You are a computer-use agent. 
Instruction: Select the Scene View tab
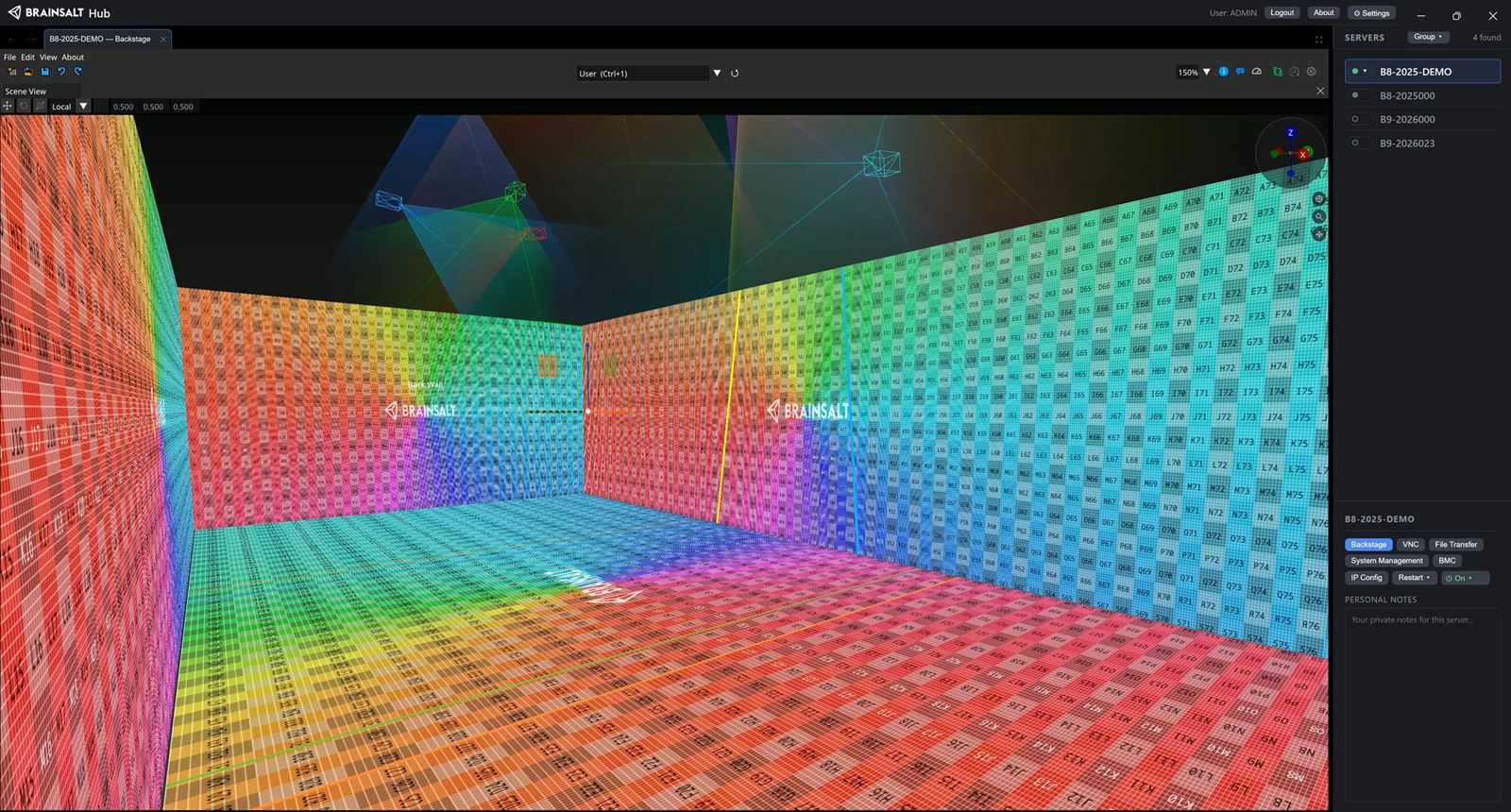pos(25,92)
